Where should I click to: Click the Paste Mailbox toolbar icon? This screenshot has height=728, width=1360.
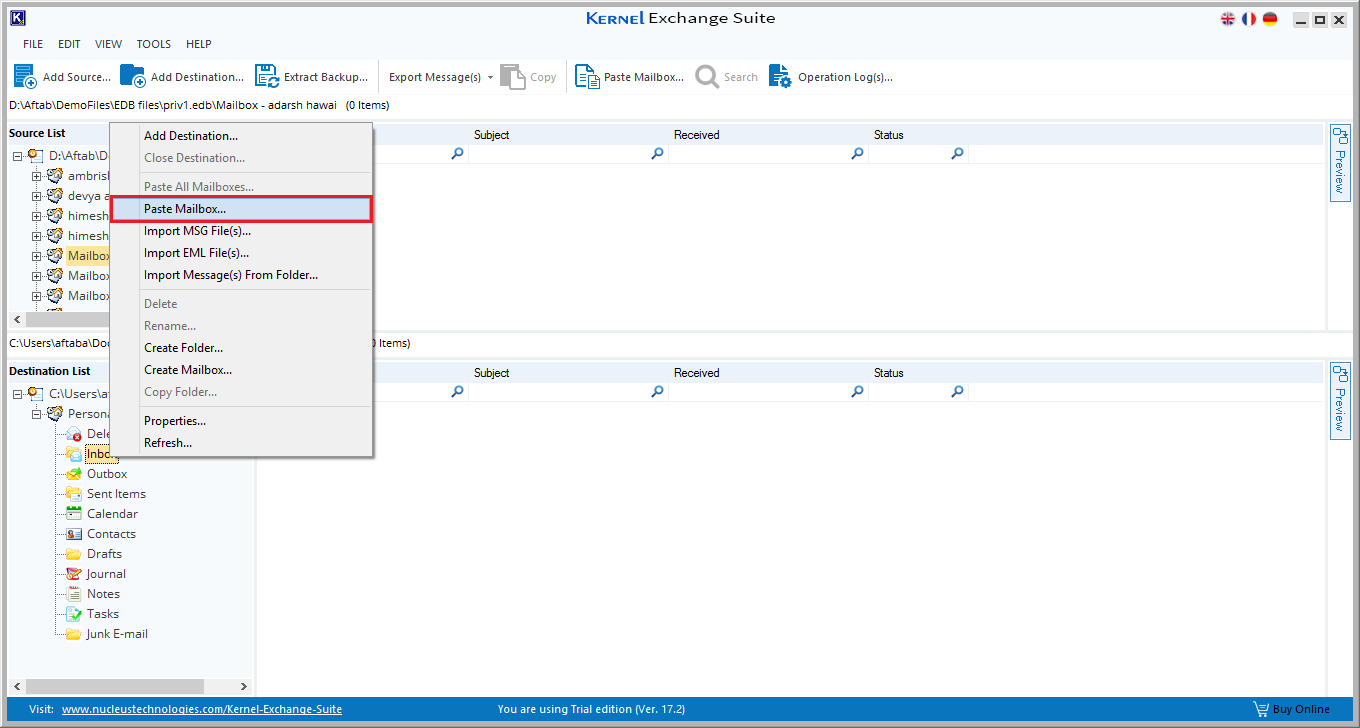[x=587, y=76]
